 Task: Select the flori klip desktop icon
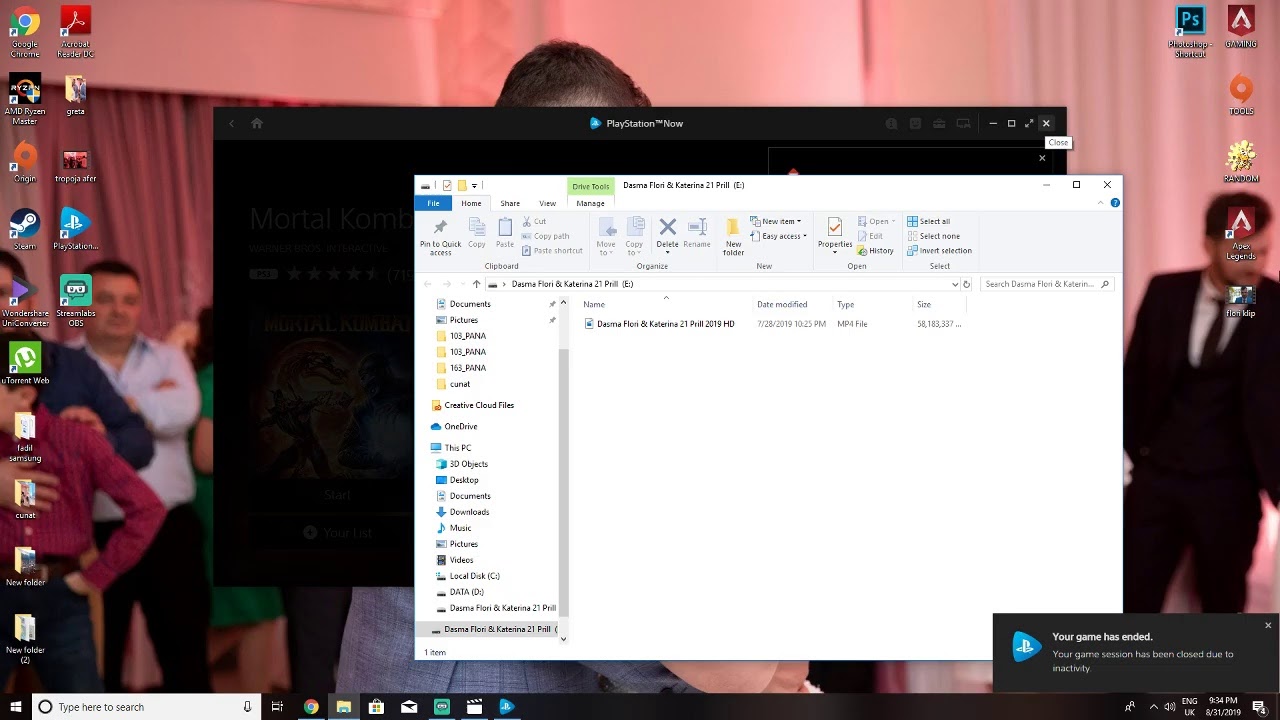1241,300
